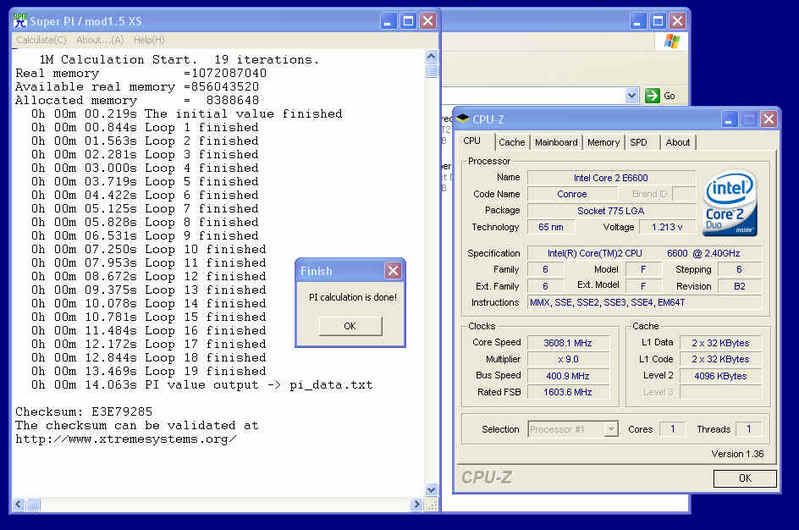The height and width of the screenshot is (530, 799).
Task: Close the CPU-Z window
Action: coord(768,120)
